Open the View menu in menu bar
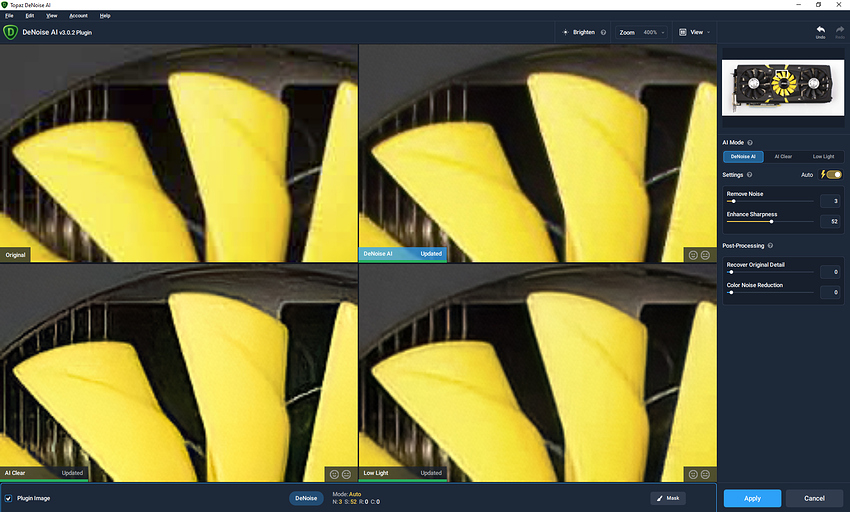 point(51,16)
